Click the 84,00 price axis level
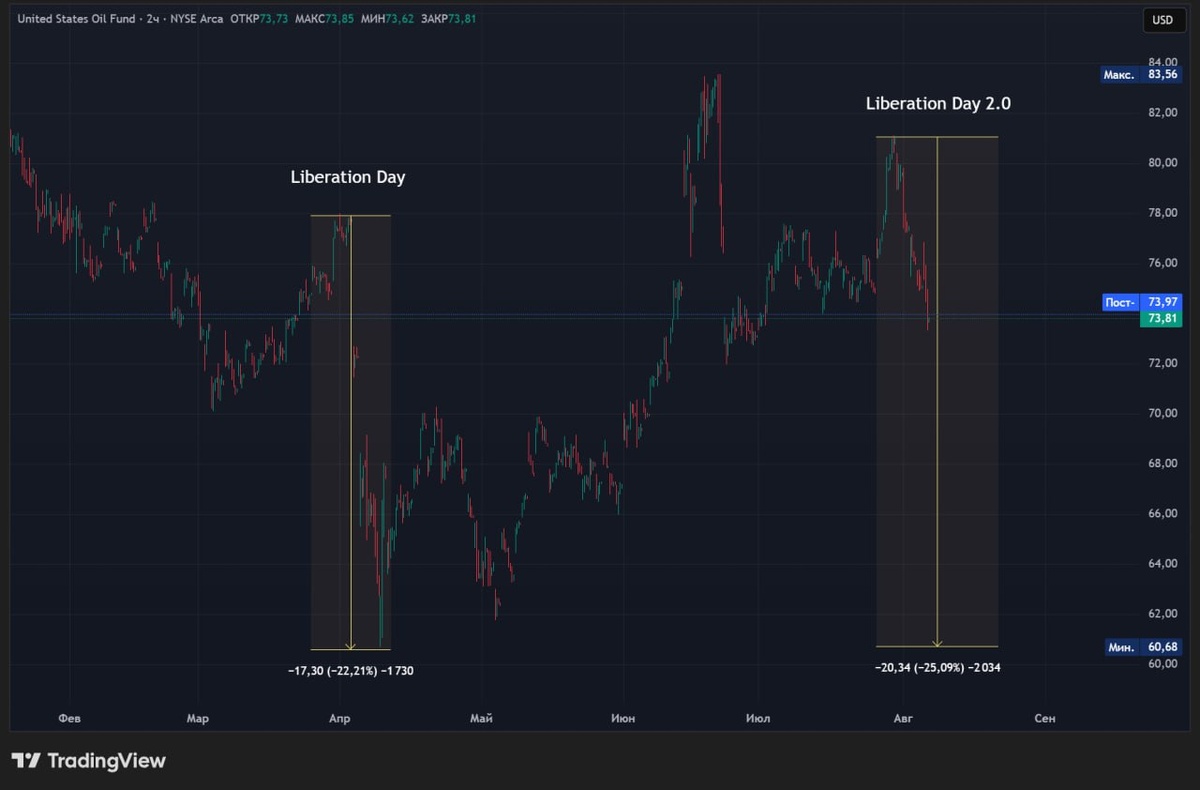Viewport: 1200px width, 790px height. (x=1161, y=62)
